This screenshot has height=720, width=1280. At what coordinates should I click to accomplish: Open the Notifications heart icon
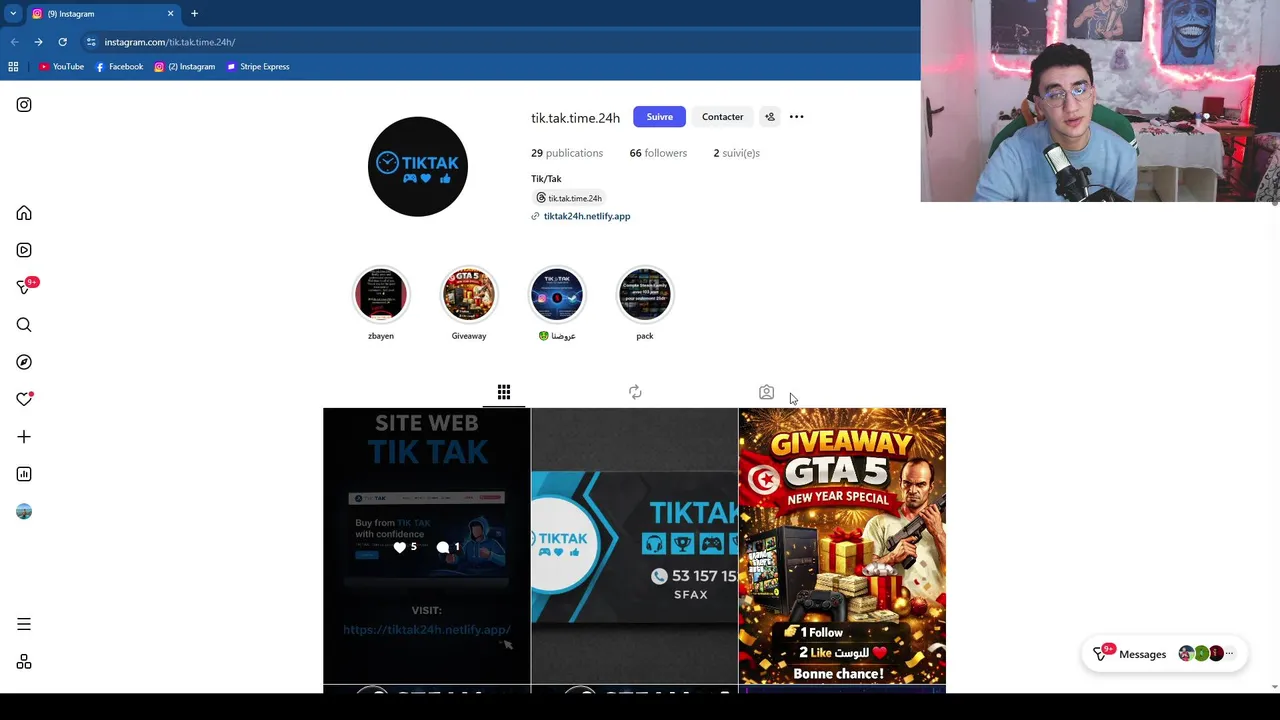click(24, 399)
